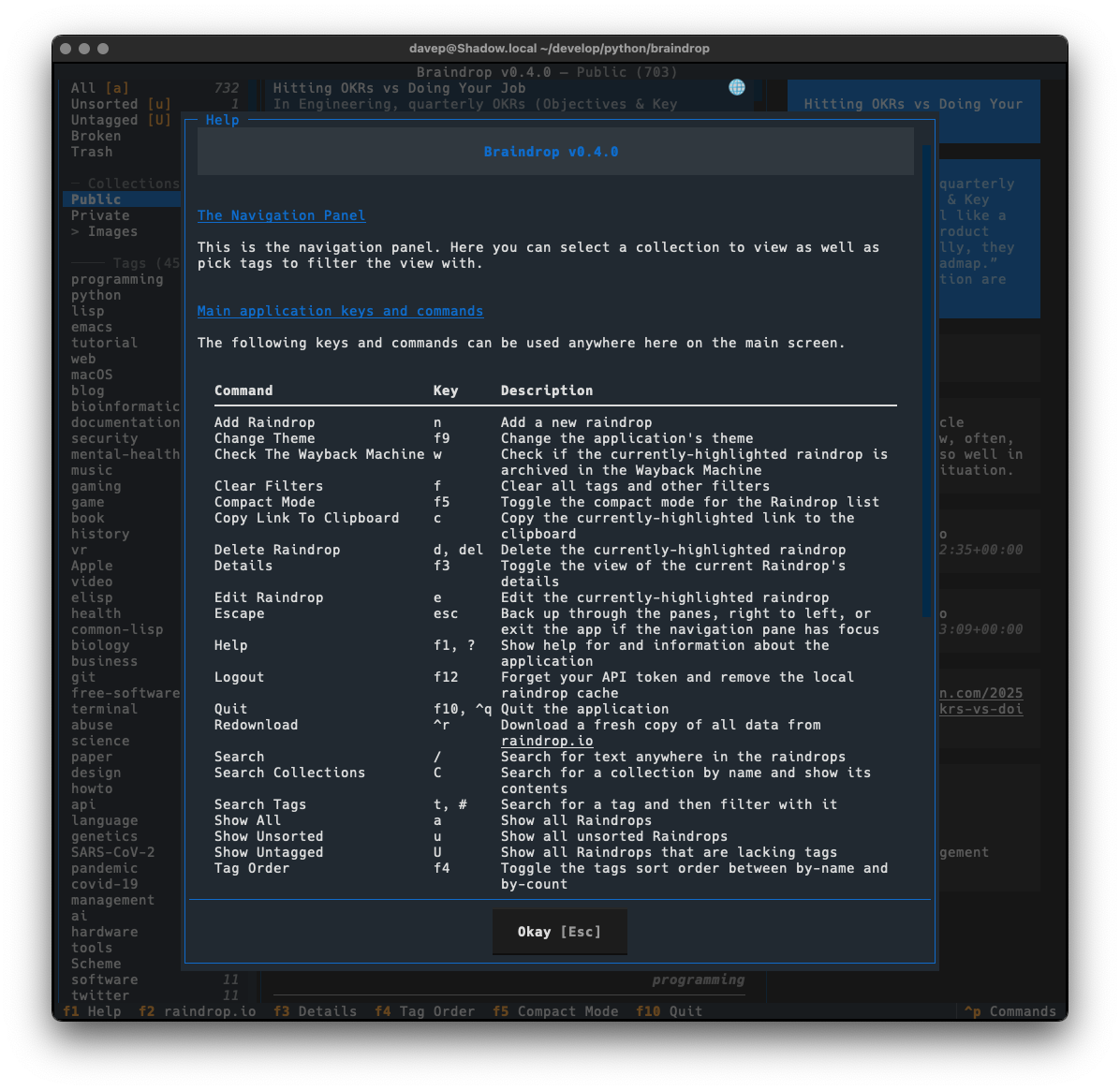Click the Delete Raindrop command row
The image size is (1120, 1090).
pos(555,550)
